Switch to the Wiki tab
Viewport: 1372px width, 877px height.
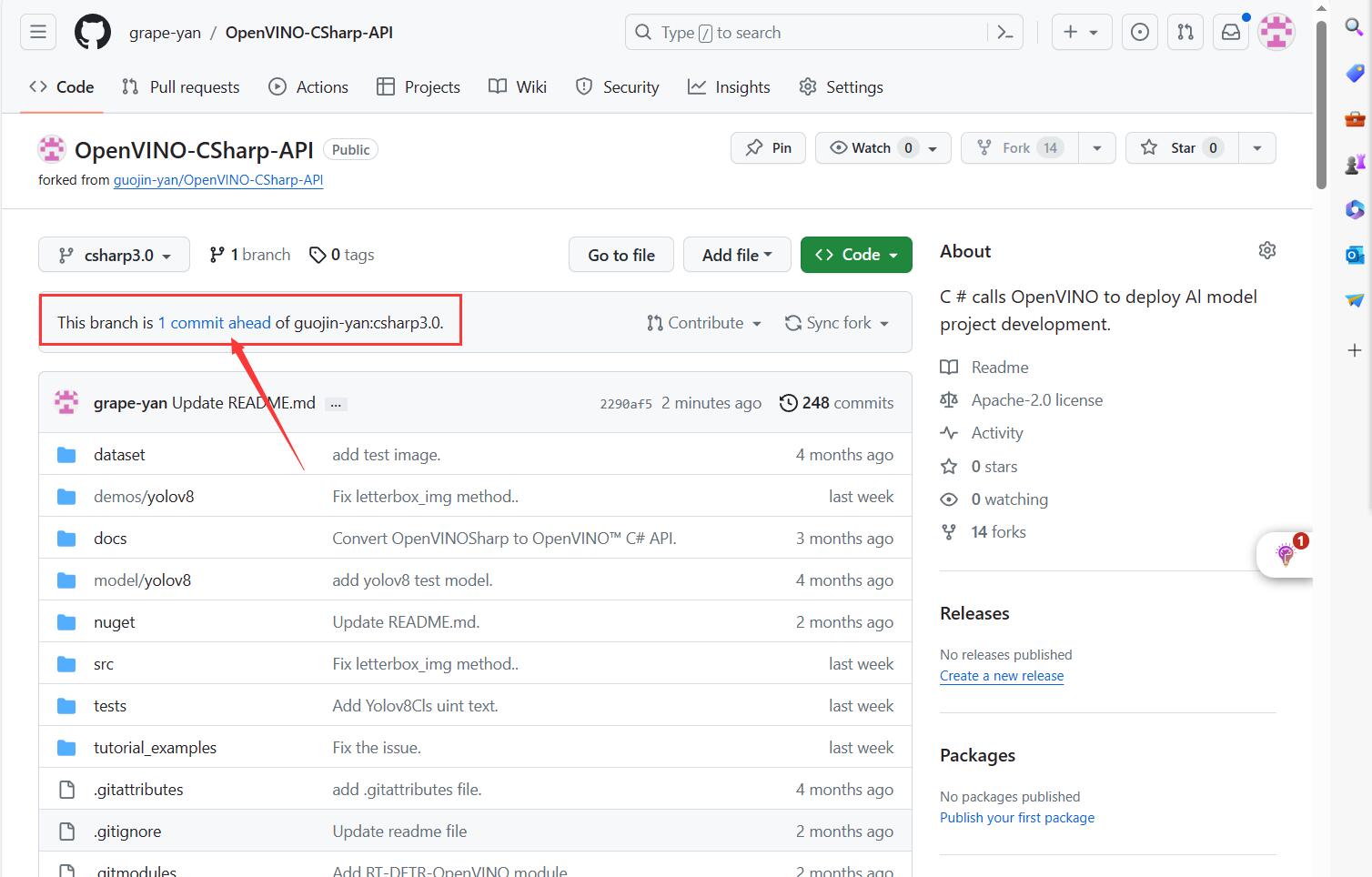tap(518, 87)
